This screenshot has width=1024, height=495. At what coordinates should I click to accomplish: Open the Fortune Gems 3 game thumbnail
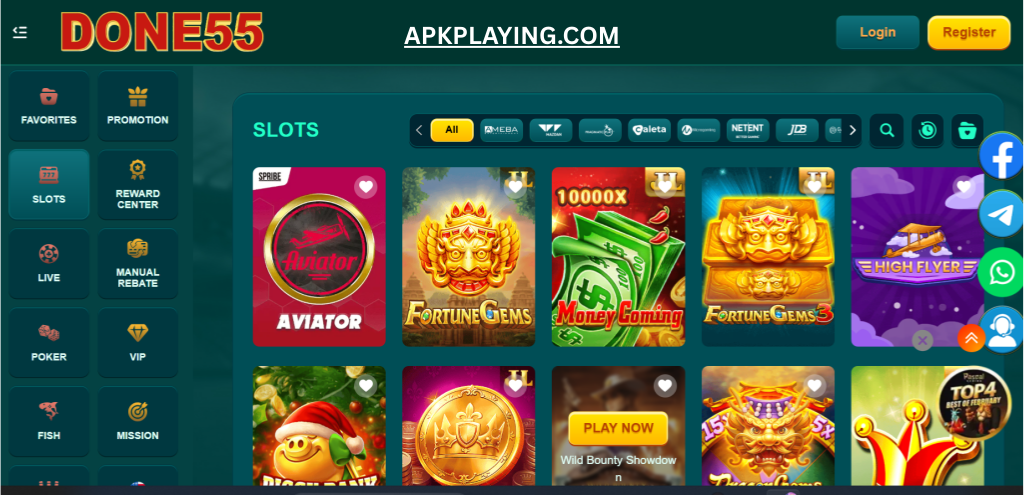(768, 257)
